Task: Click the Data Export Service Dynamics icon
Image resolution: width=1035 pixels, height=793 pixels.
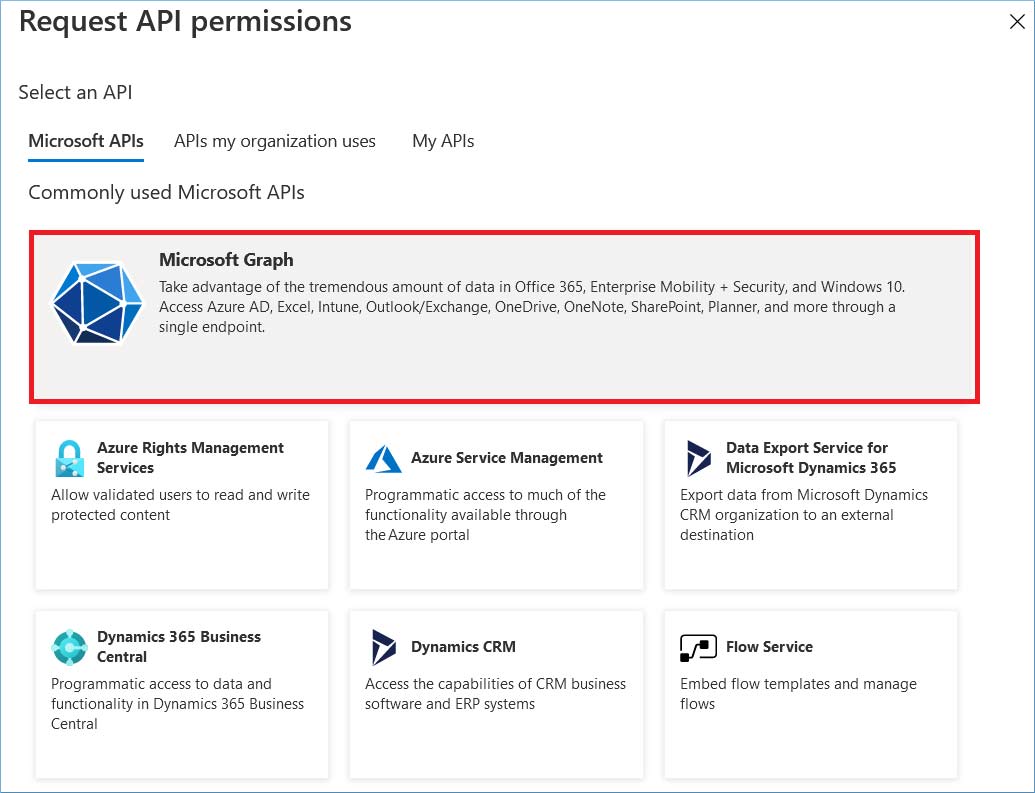Action: tap(698, 458)
